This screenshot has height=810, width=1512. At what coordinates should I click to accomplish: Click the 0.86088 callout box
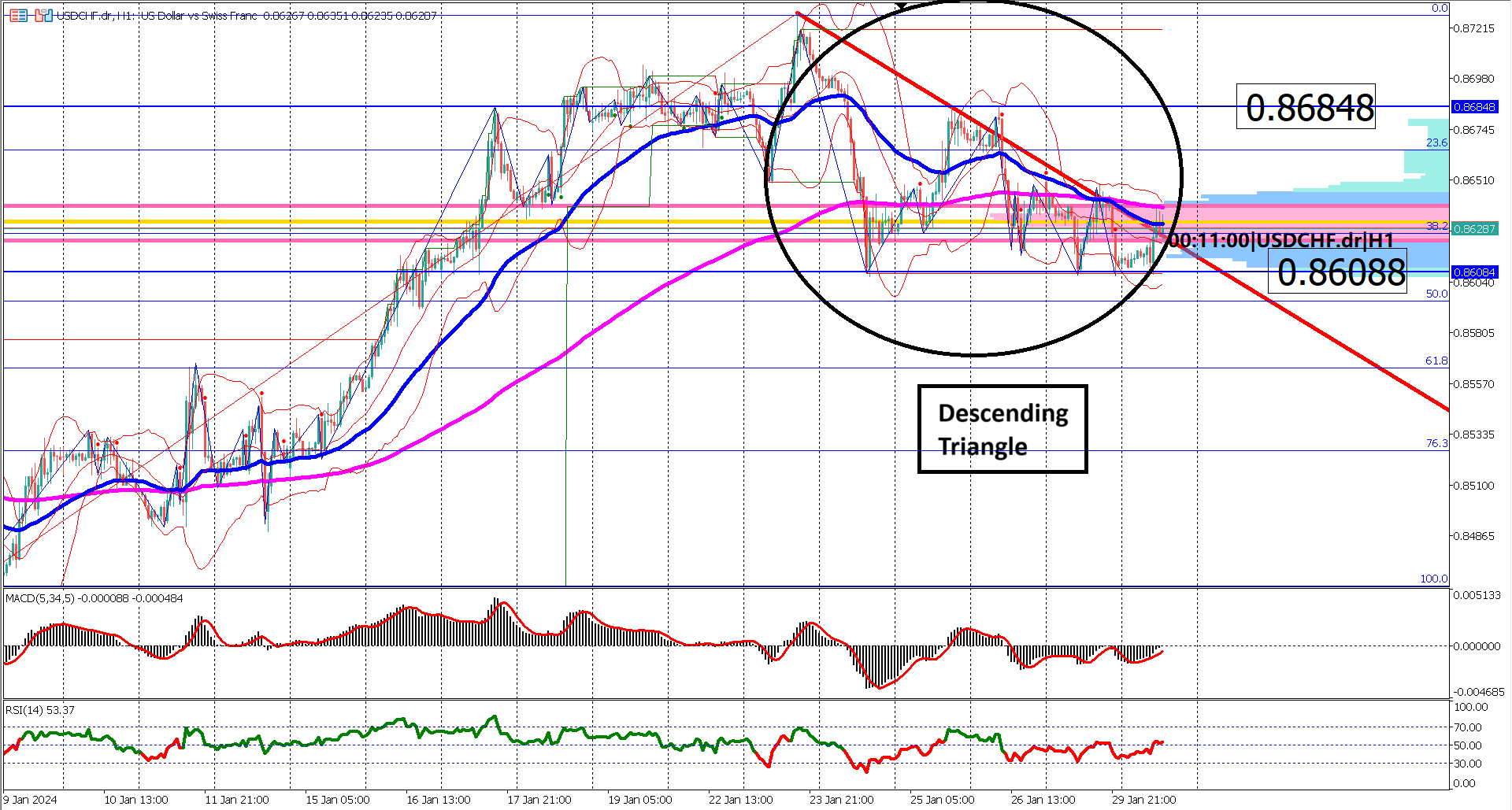click(x=1336, y=273)
